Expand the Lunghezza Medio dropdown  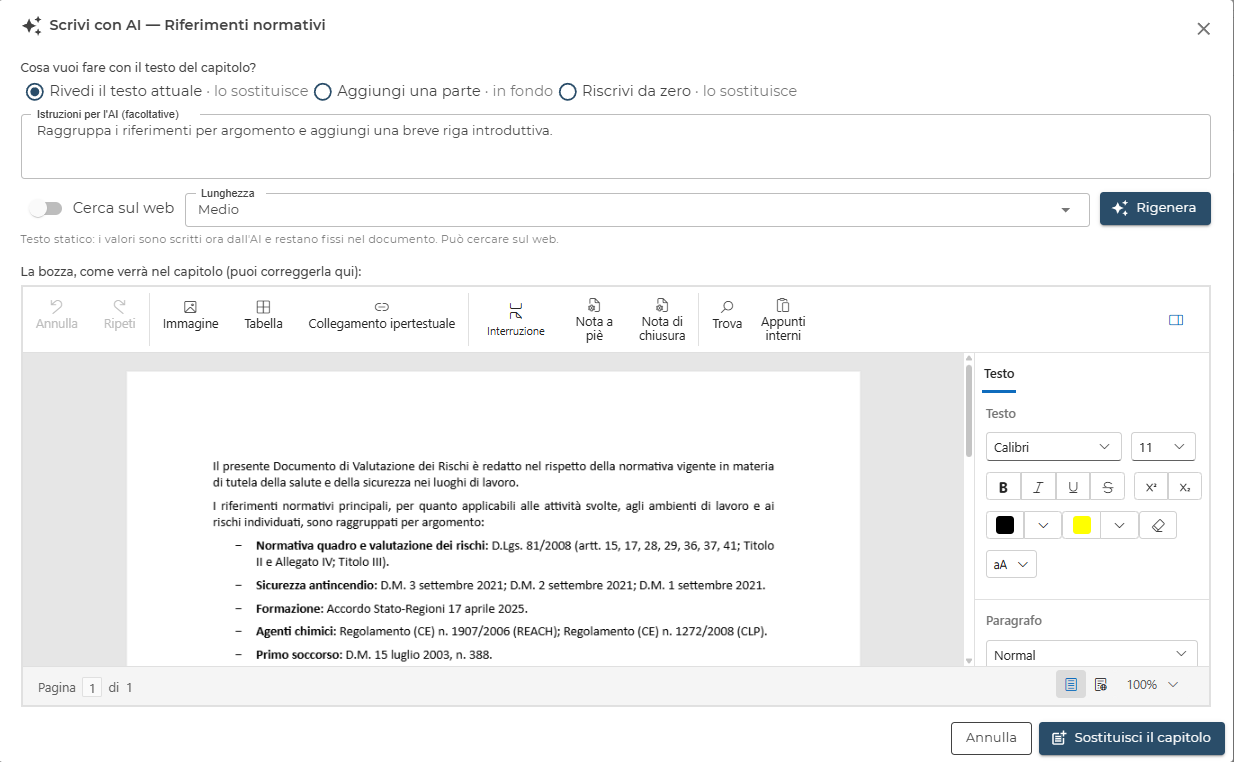pos(637,209)
